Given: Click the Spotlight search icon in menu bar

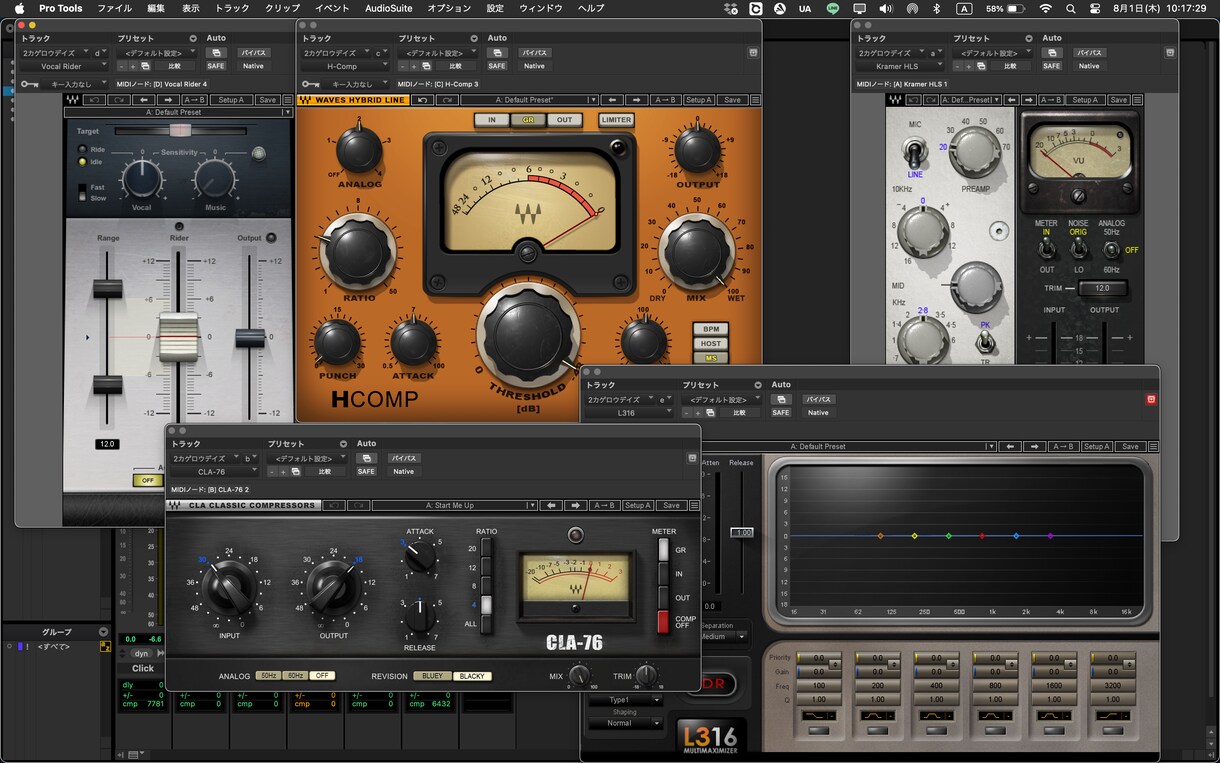Looking at the screenshot, I should click(1071, 8).
